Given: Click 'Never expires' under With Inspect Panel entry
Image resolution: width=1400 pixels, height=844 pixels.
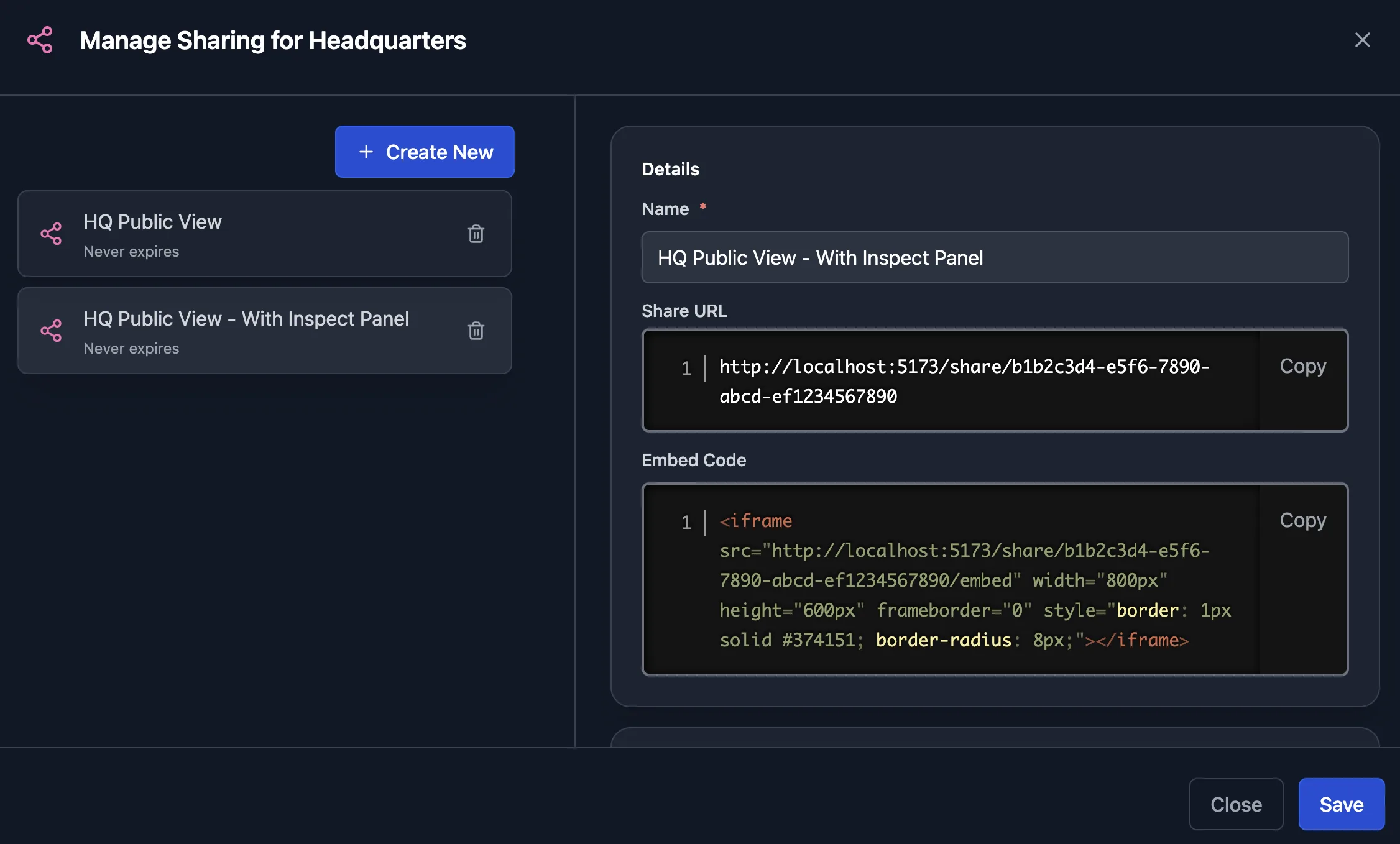Looking at the screenshot, I should (x=131, y=349).
